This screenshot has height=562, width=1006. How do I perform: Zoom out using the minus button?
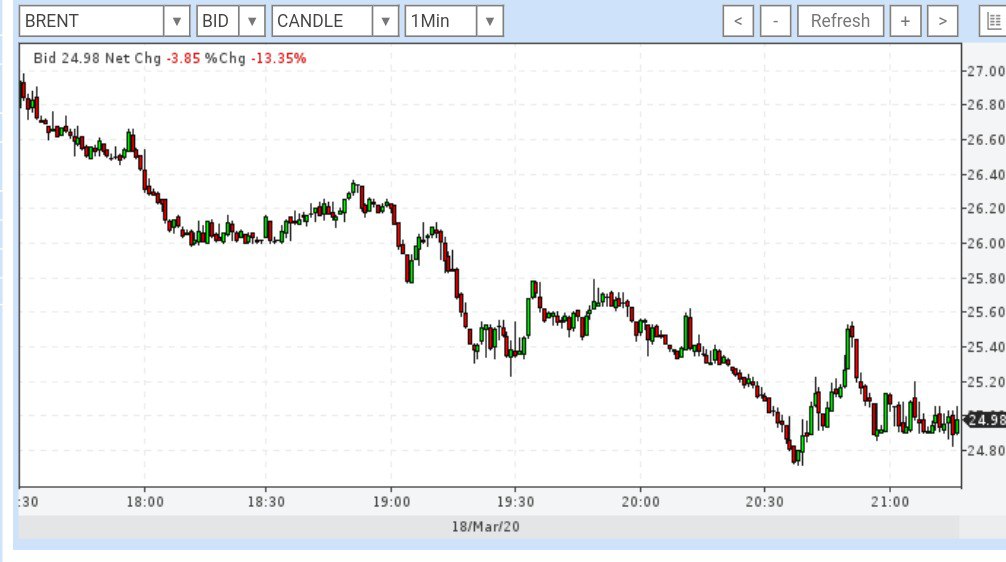(775, 21)
